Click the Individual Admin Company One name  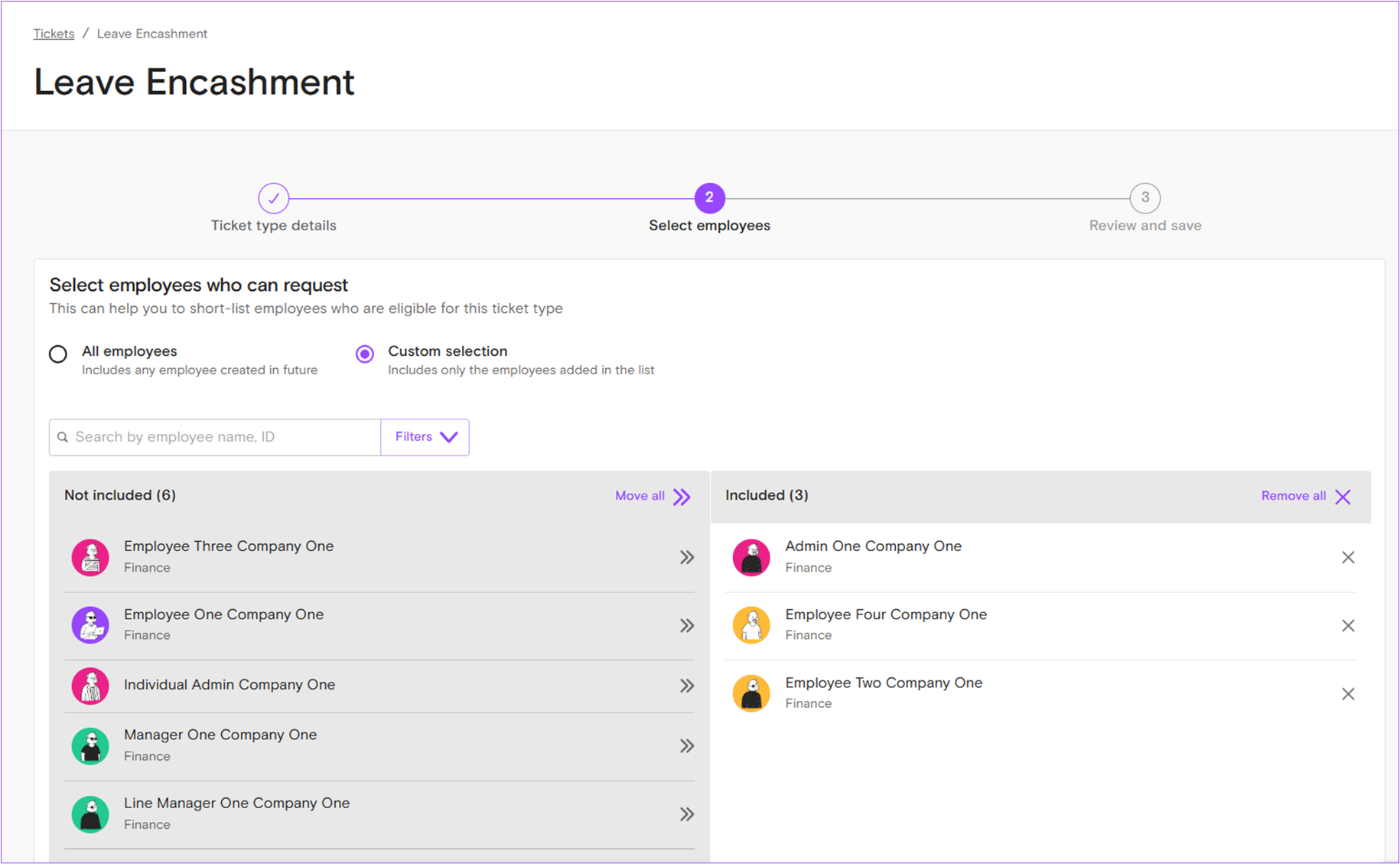pos(230,685)
